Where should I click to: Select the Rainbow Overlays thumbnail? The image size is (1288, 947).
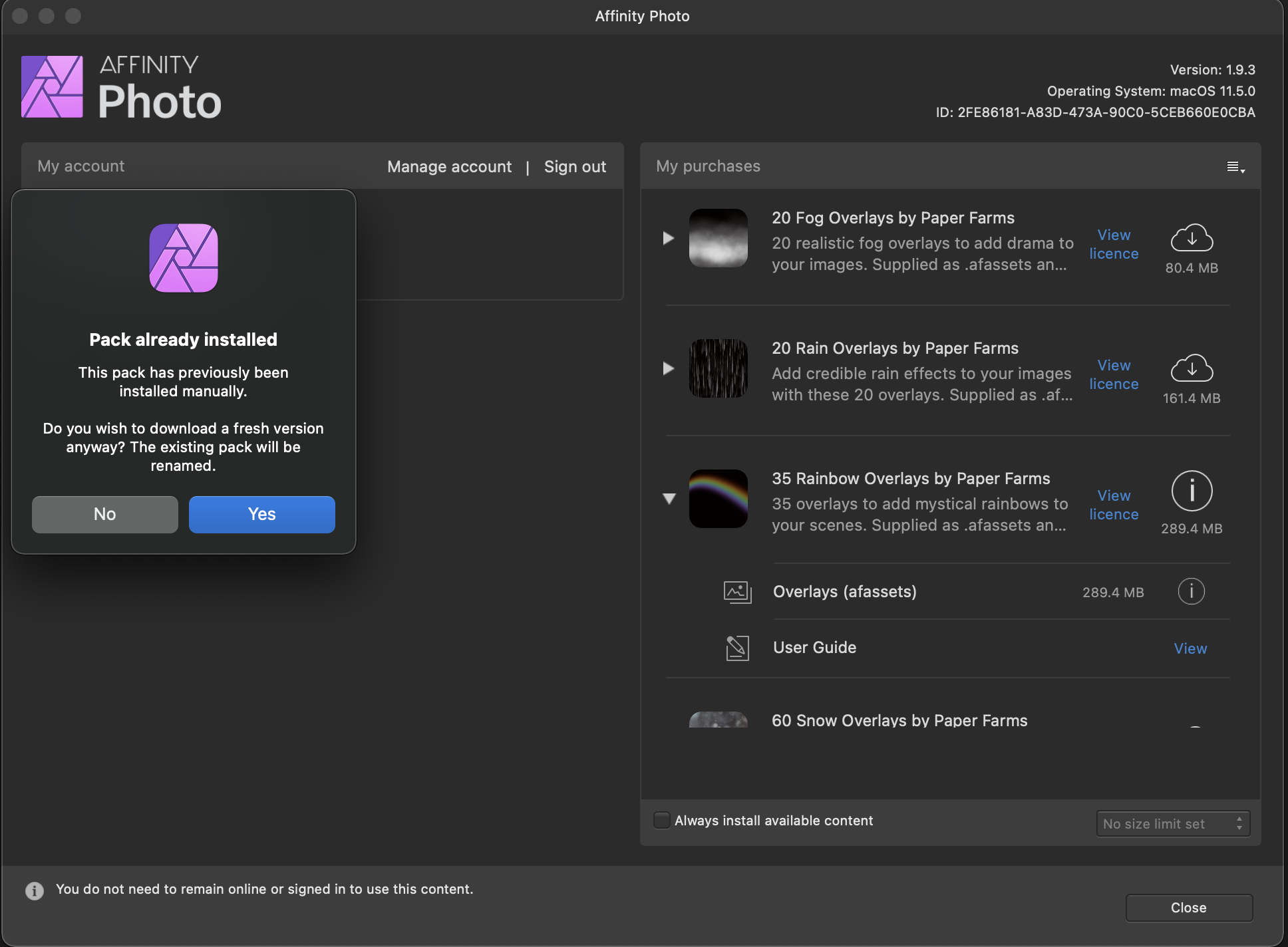(719, 499)
